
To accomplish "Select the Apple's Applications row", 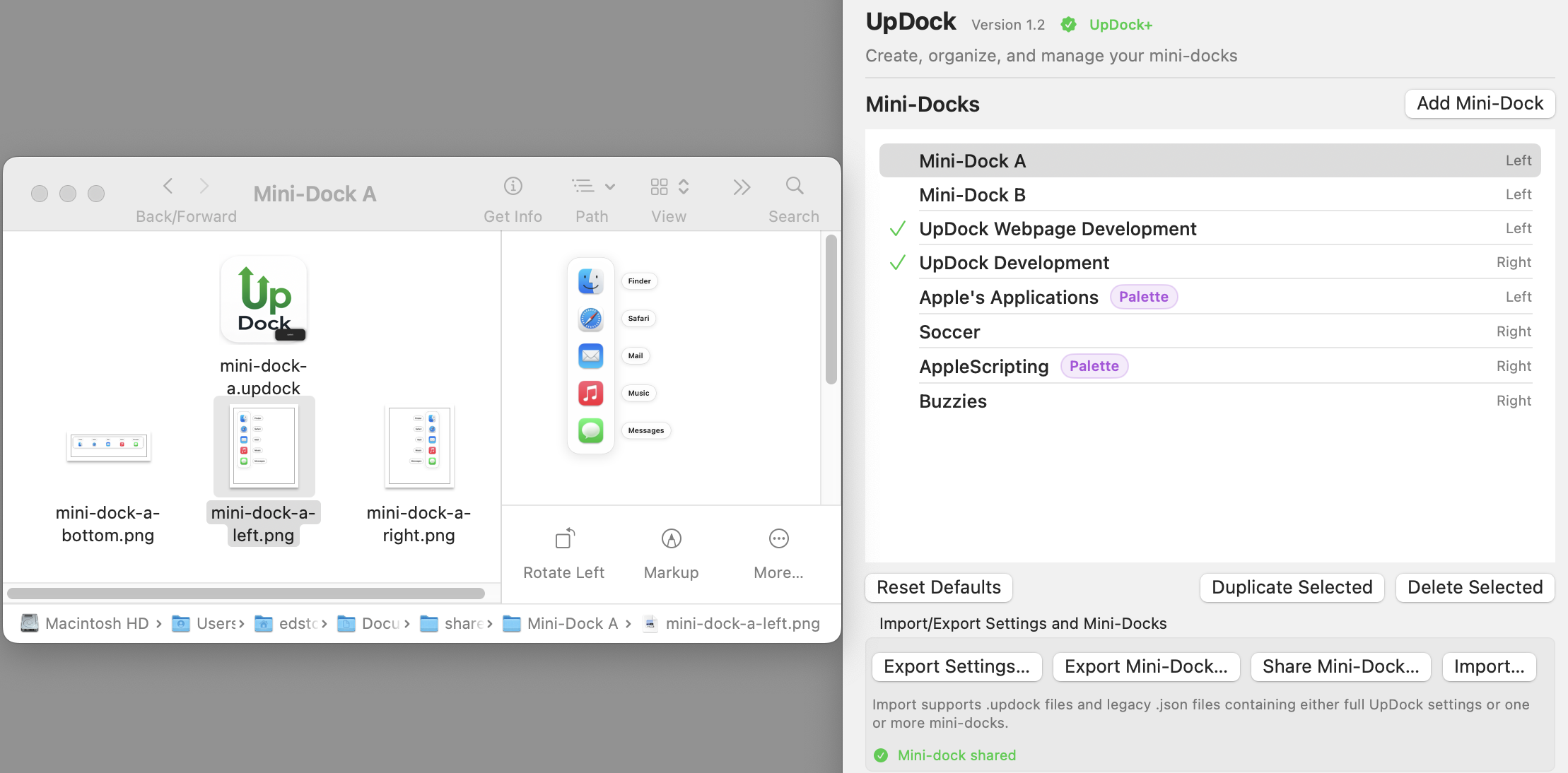I will [x=1210, y=297].
